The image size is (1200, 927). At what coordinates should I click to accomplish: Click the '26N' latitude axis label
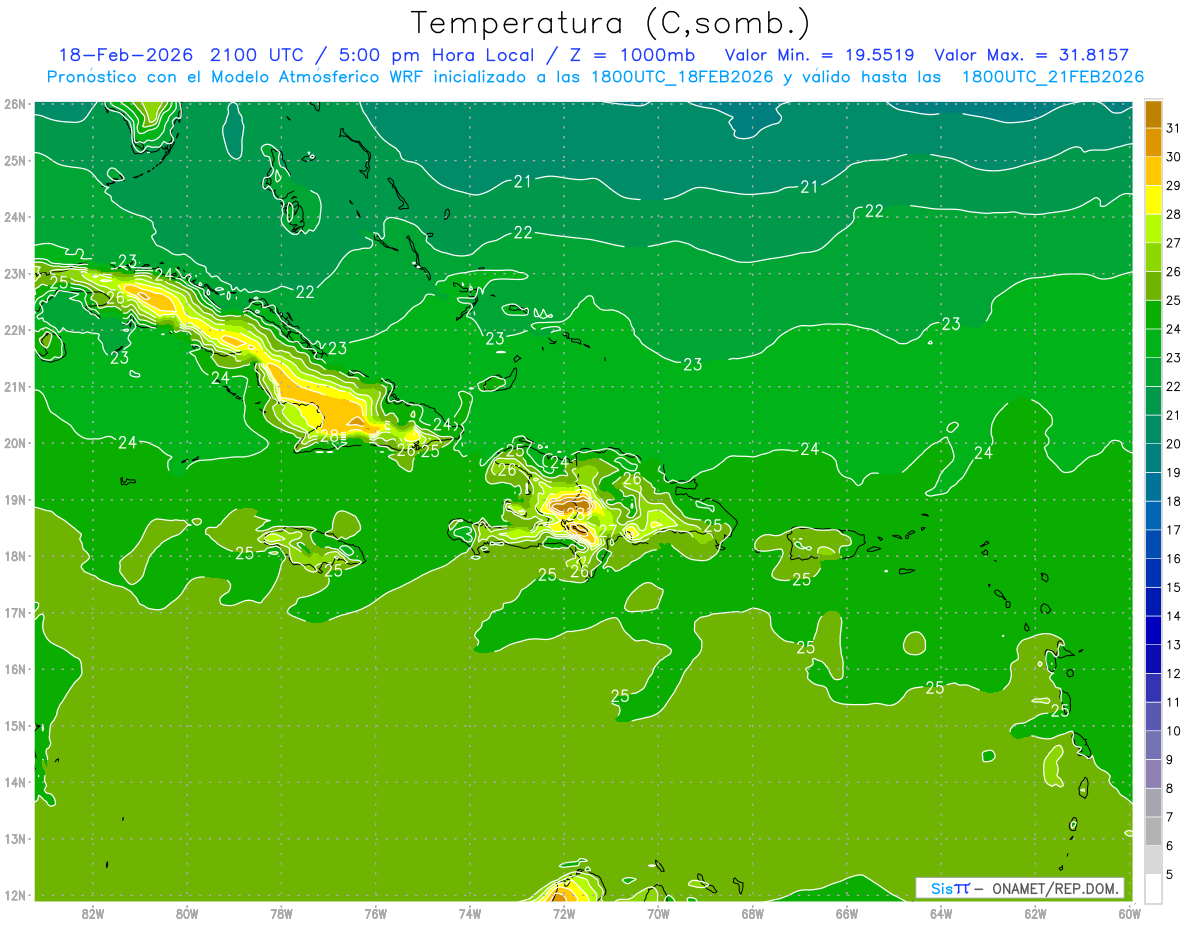15,103
